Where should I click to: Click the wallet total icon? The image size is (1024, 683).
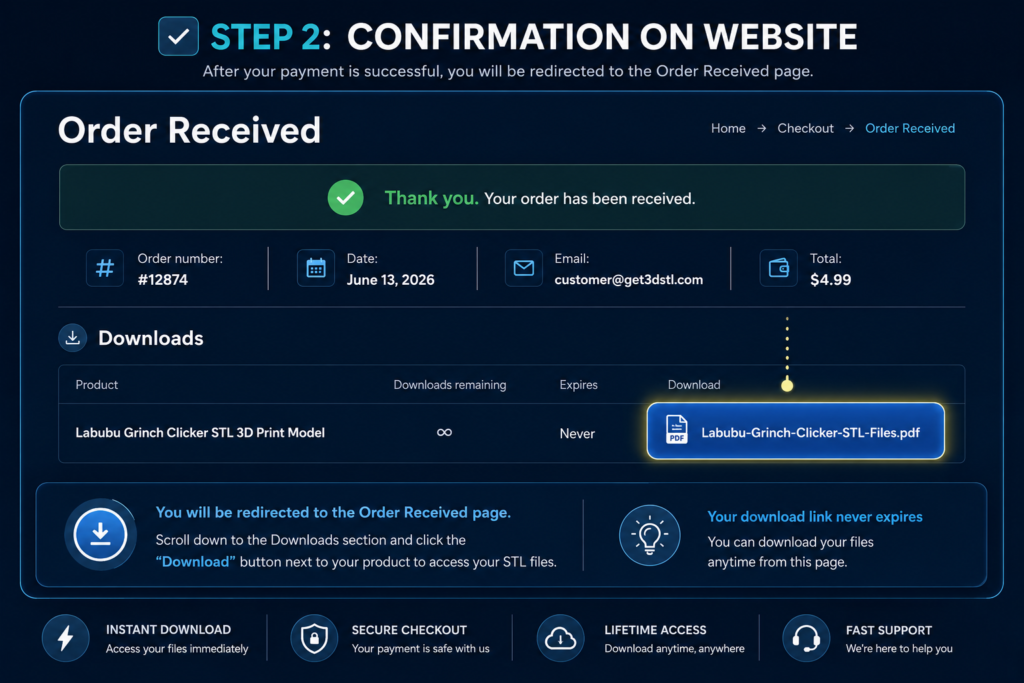(x=778, y=268)
